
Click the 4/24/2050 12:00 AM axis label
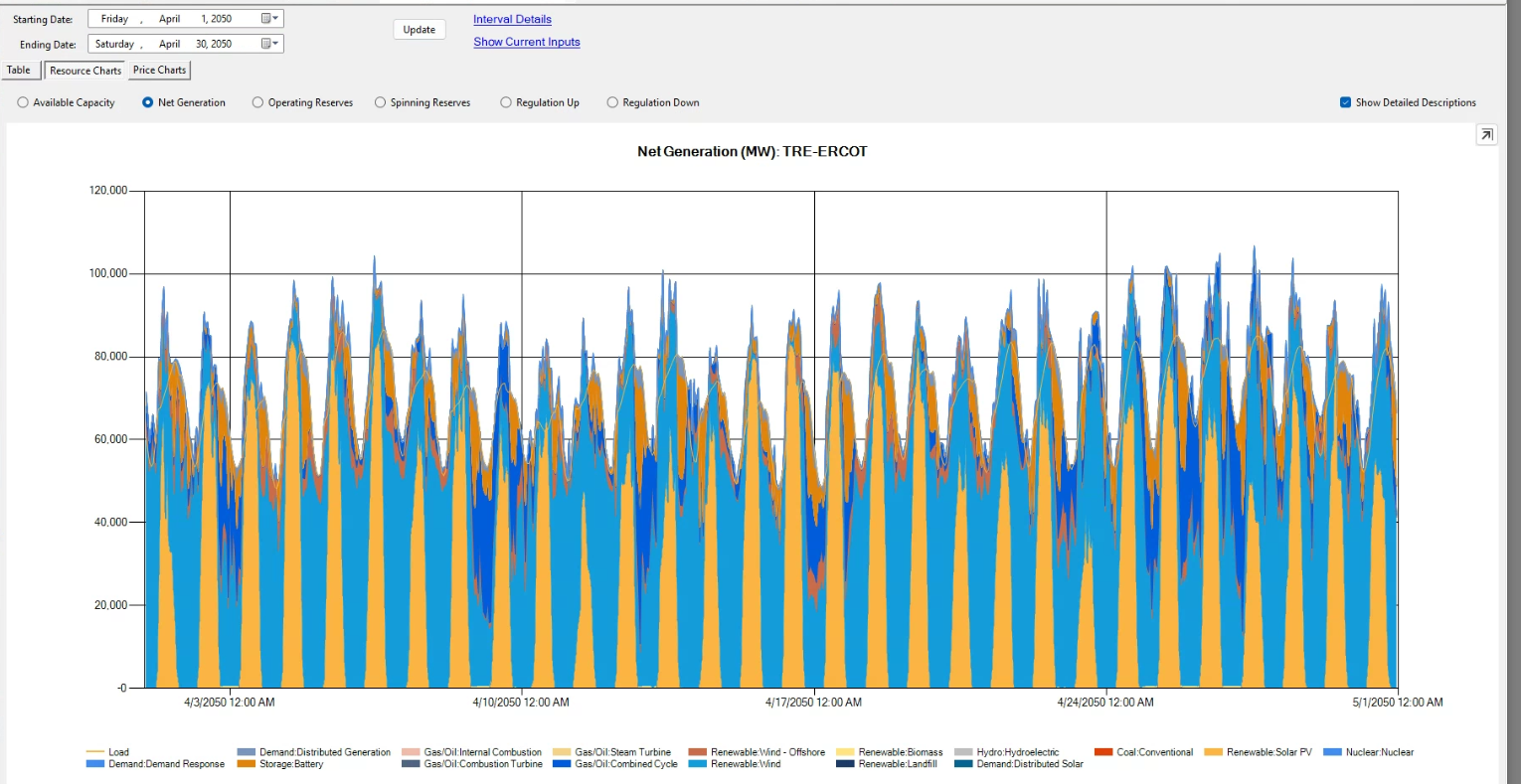click(1105, 702)
